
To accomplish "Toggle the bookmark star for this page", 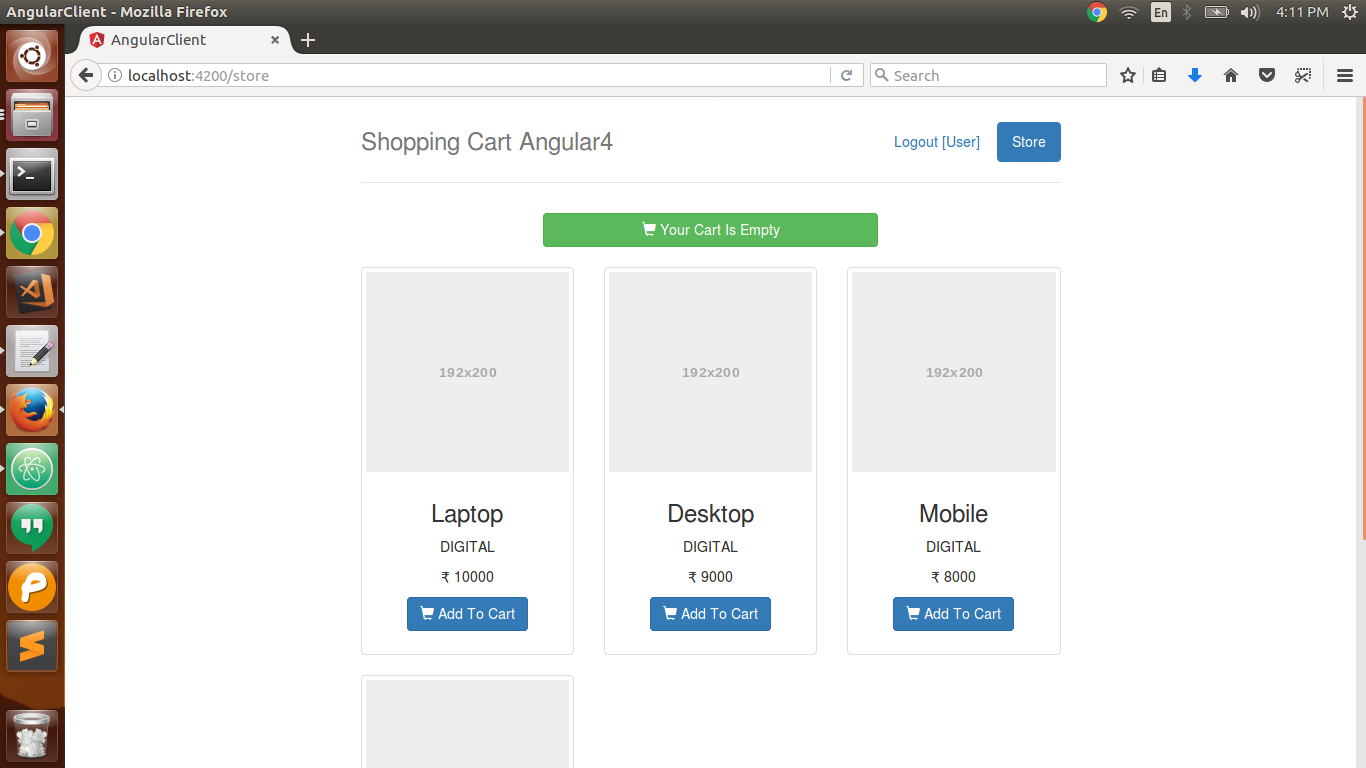I will click(1128, 75).
